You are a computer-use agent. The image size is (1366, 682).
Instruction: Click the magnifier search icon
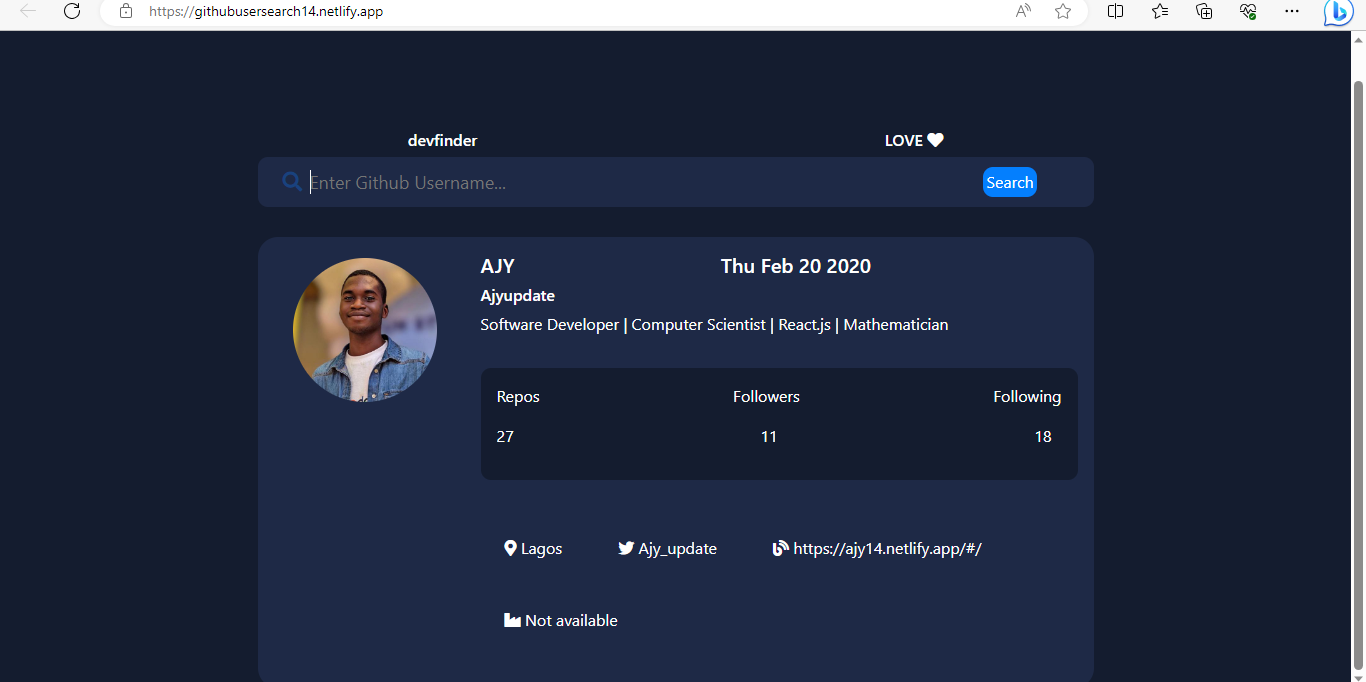point(292,181)
